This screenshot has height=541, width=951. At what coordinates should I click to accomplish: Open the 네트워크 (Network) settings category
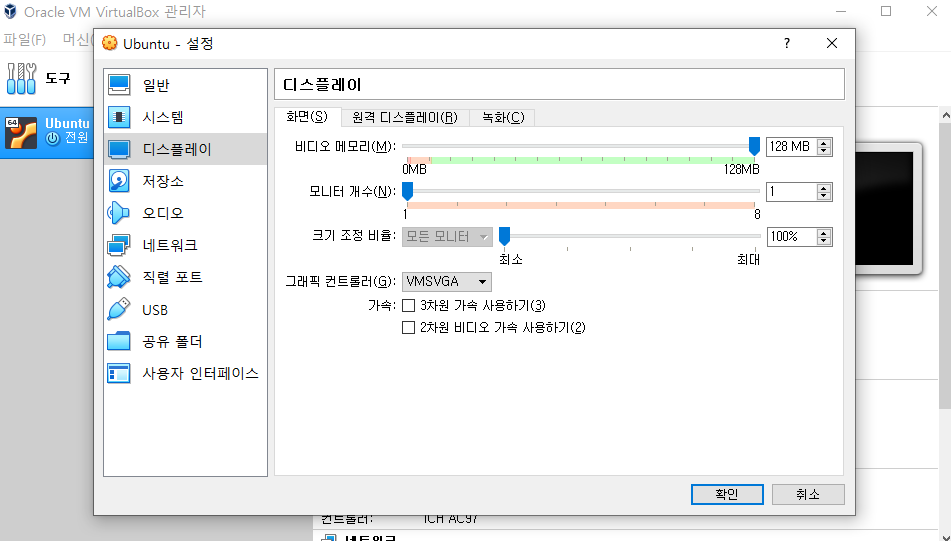click(185, 245)
